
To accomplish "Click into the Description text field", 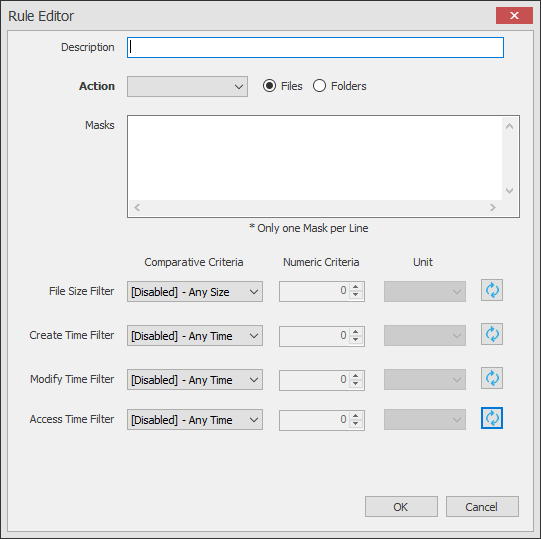I will (315, 48).
